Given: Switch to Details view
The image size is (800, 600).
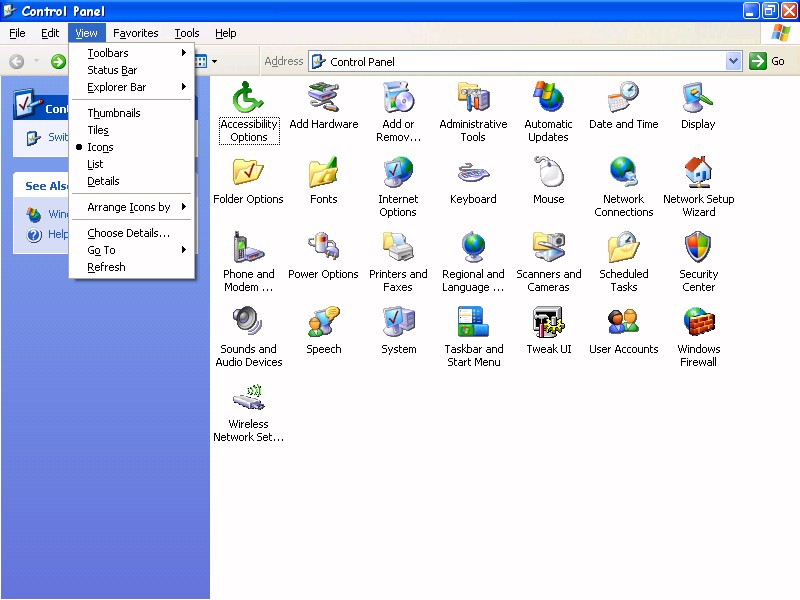Looking at the screenshot, I should (x=132, y=181).
